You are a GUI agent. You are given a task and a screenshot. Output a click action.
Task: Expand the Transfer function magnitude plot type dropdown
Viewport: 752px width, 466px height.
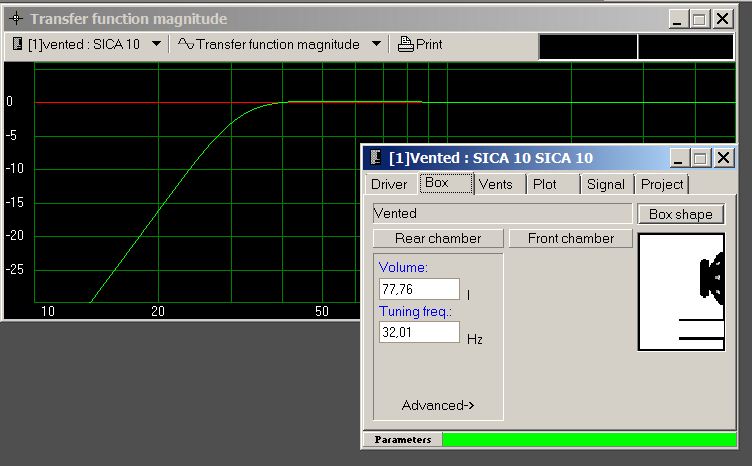(376, 44)
